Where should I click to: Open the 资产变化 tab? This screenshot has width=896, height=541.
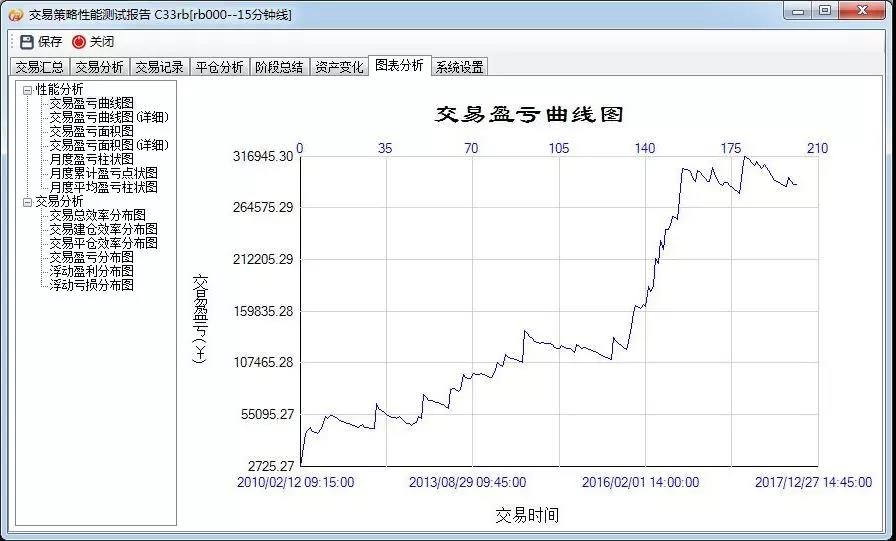339,67
